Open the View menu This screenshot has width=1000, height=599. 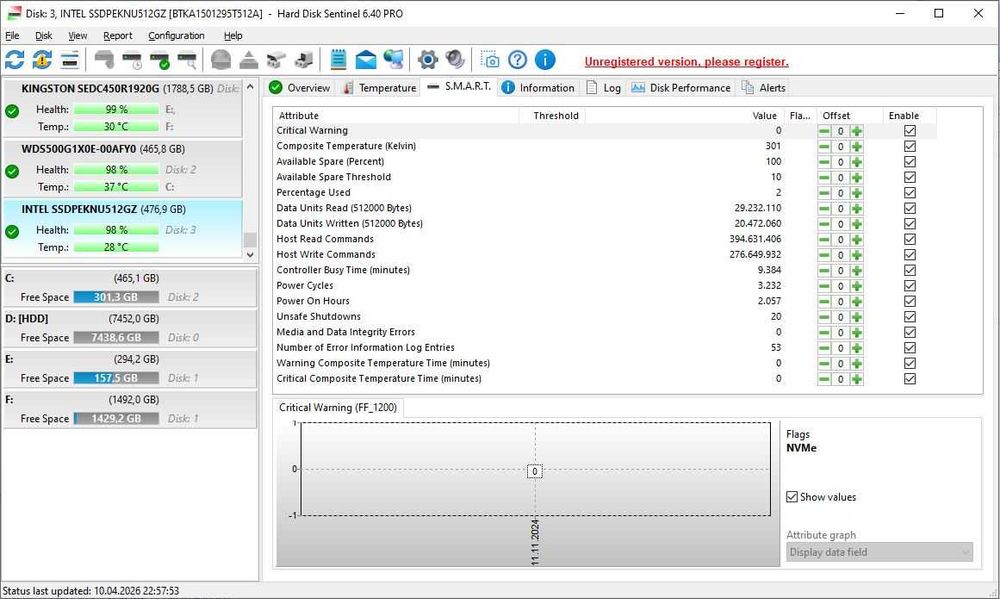(77, 36)
